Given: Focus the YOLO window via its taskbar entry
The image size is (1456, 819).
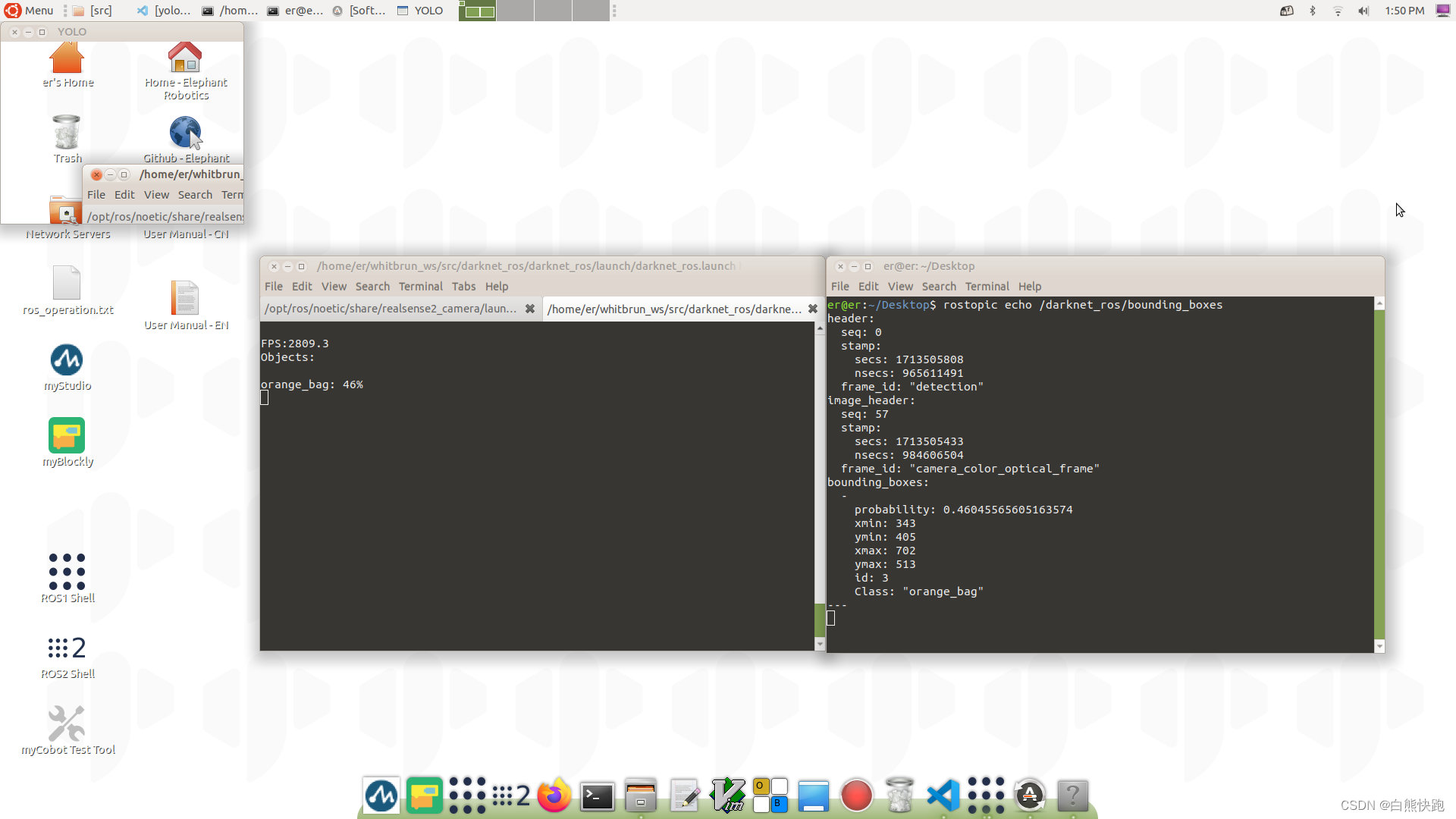Looking at the screenshot, I should click(x=419, y=11).
